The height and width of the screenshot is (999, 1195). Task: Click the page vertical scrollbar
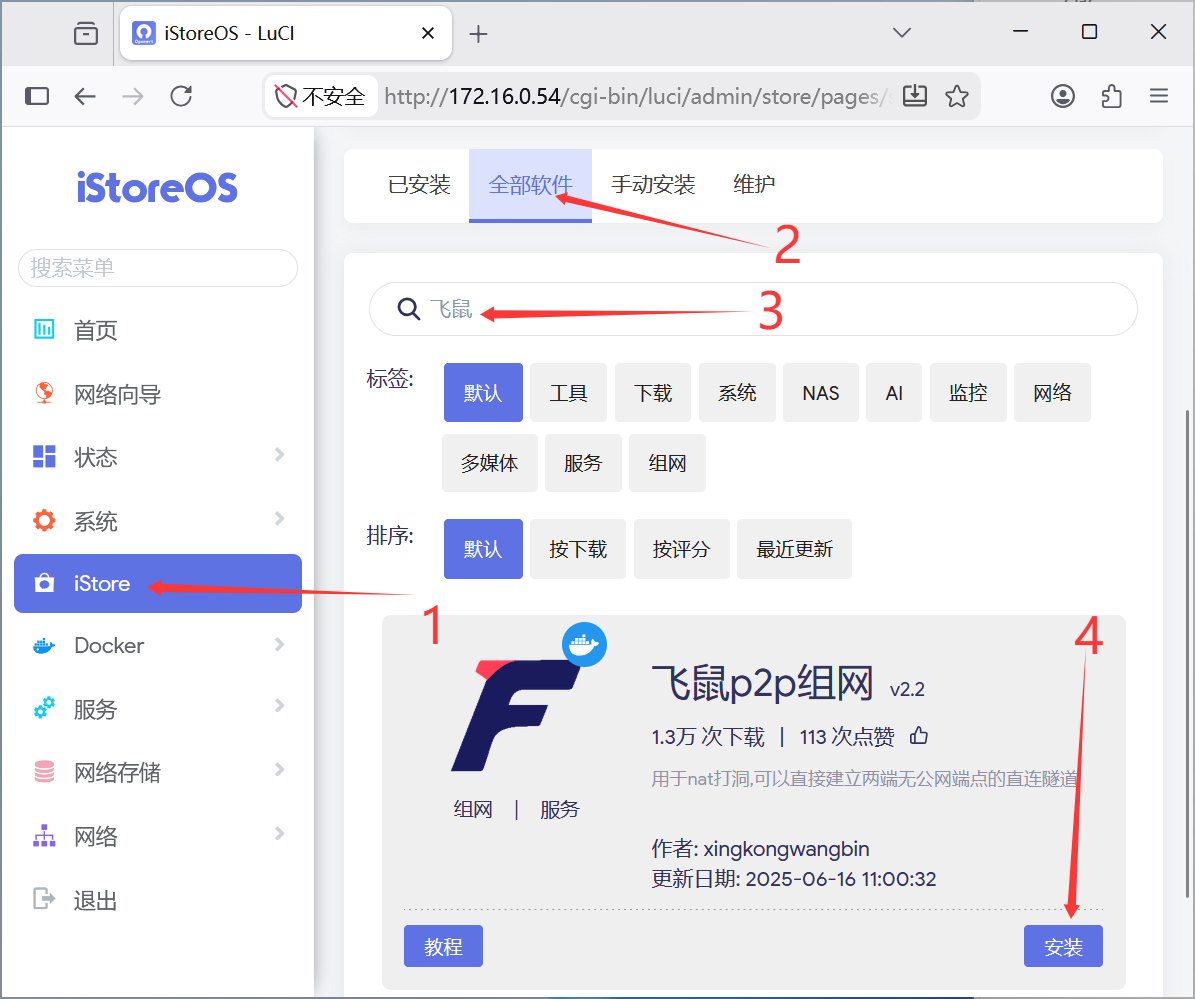[x=1187, y=655]
